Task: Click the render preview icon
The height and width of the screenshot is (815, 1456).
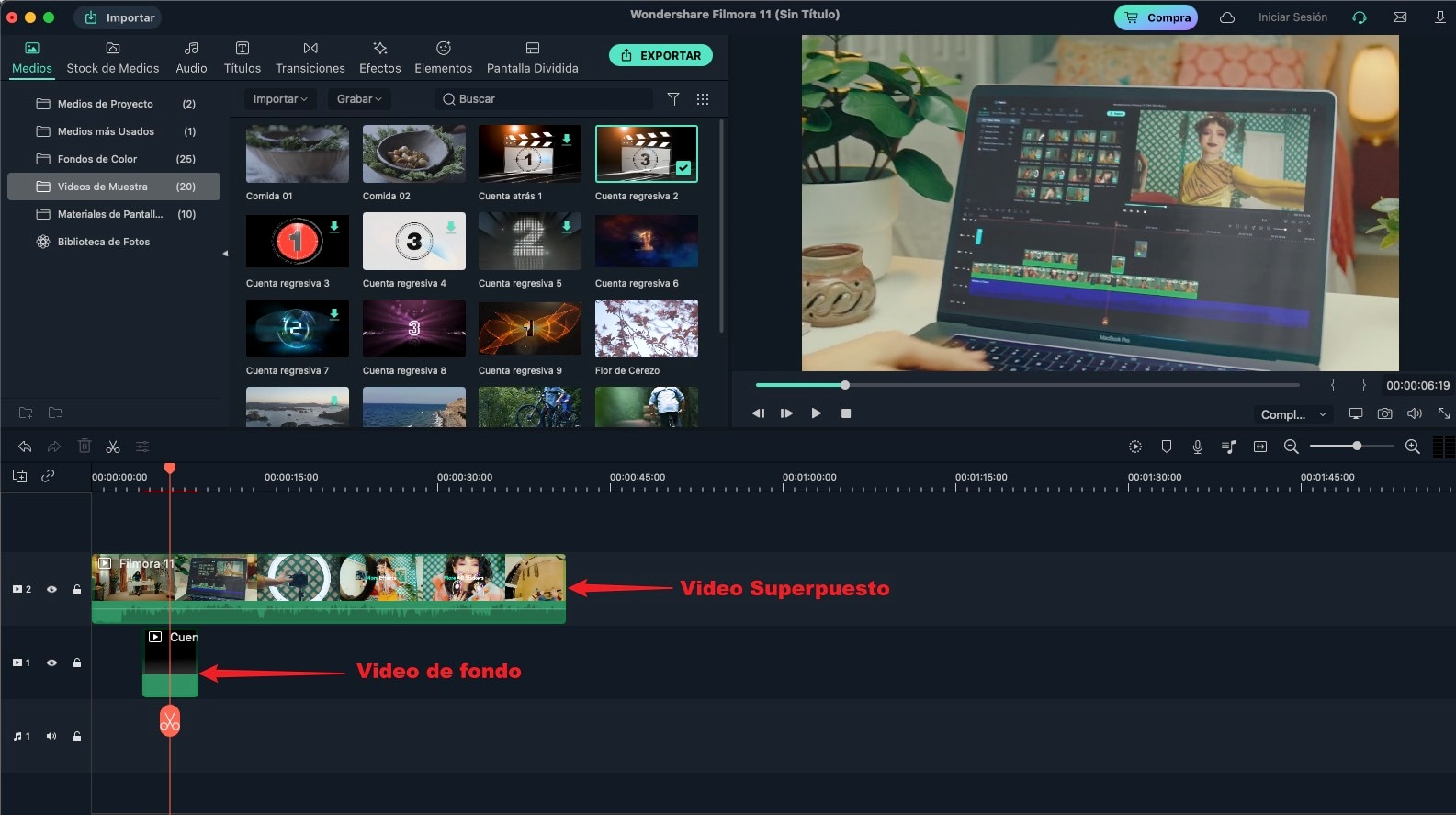Action: point(1135,447)
